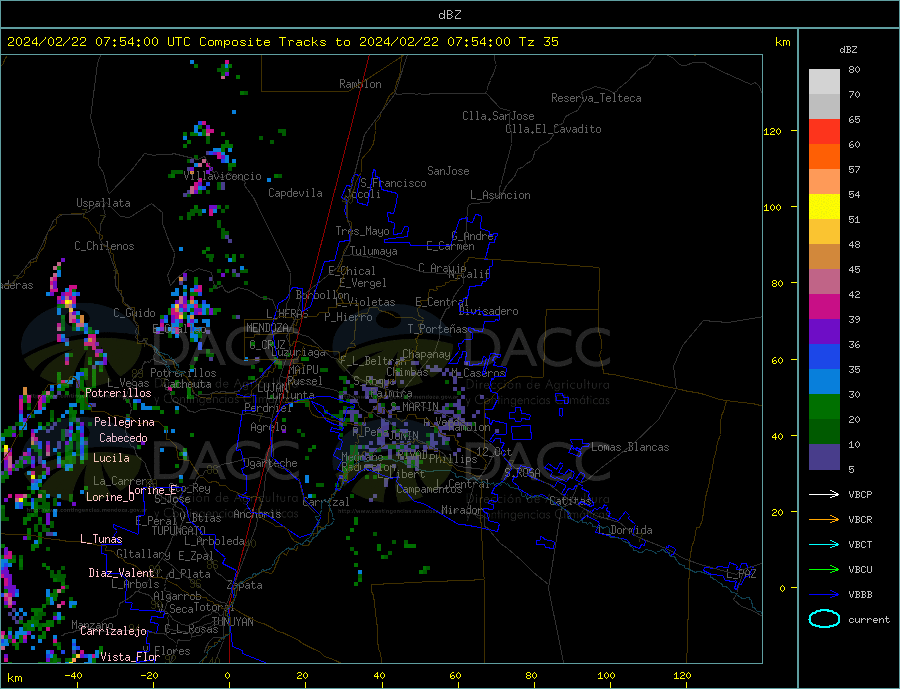Viewport: 900px width, 689px height.
Task: Click the '-20' tick on the km axis
Action: coord(149,676)
